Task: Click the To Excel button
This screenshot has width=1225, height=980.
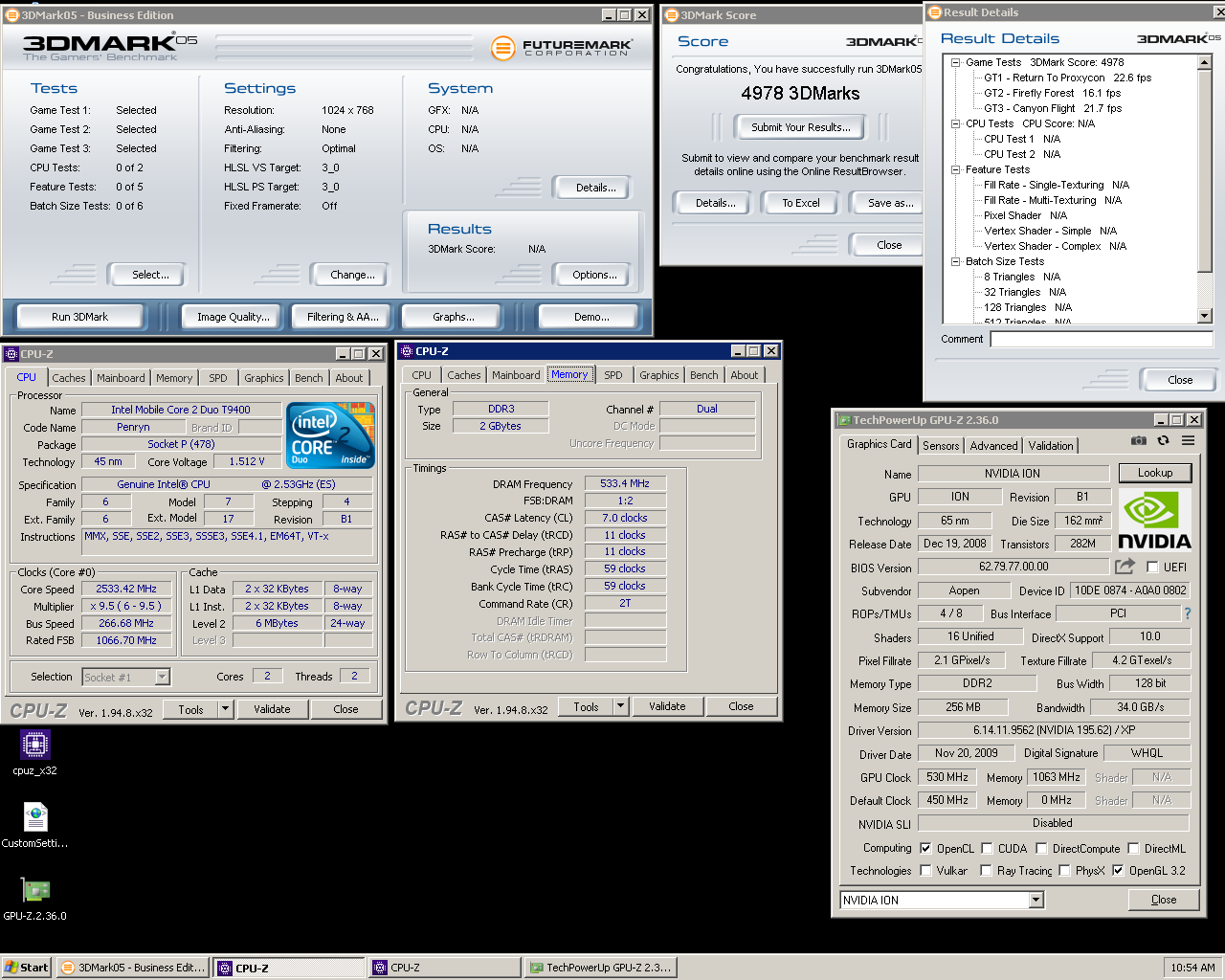Action: click(x=801, y=203)
